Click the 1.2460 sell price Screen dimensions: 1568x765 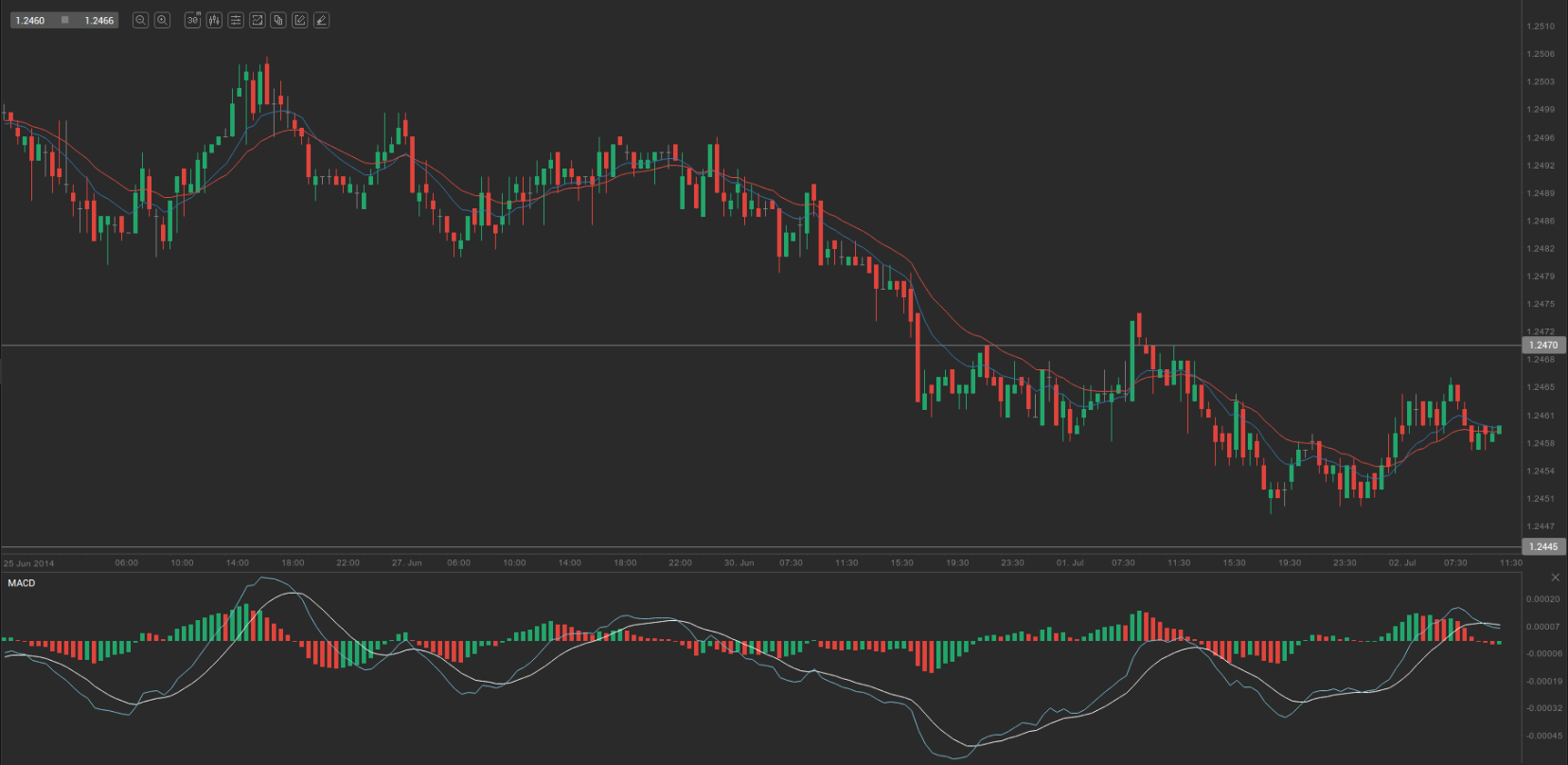point(30,20)
